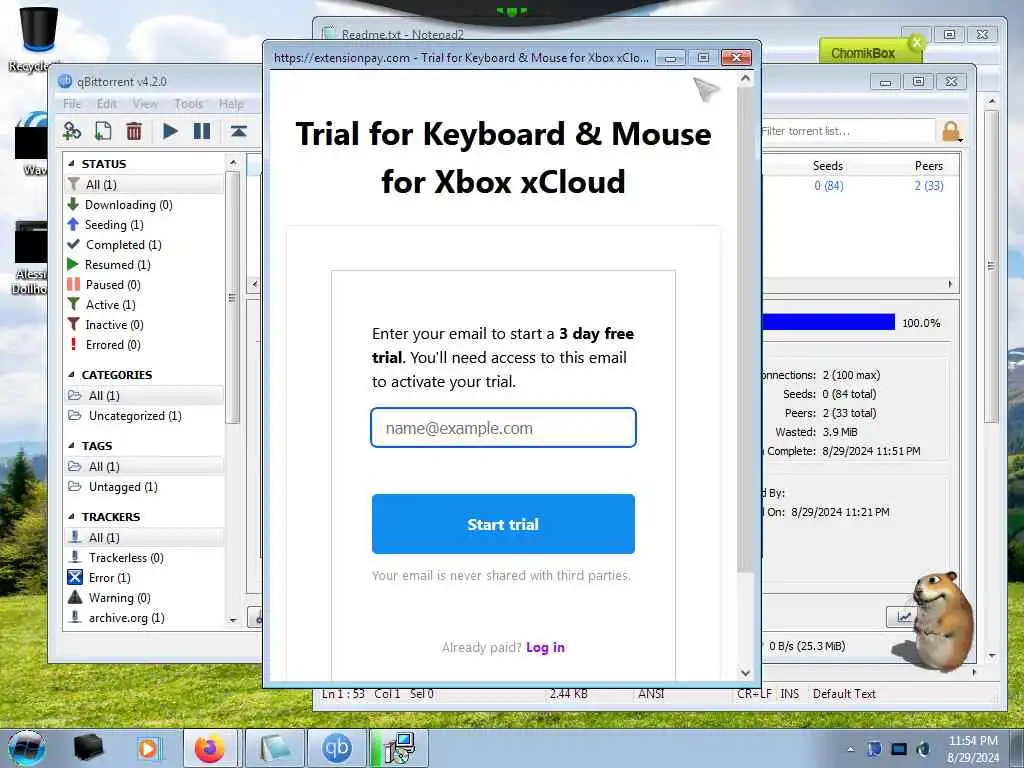Click the Log in link
This screenshot has width=1024, height=768.
(x=545, y=647)
